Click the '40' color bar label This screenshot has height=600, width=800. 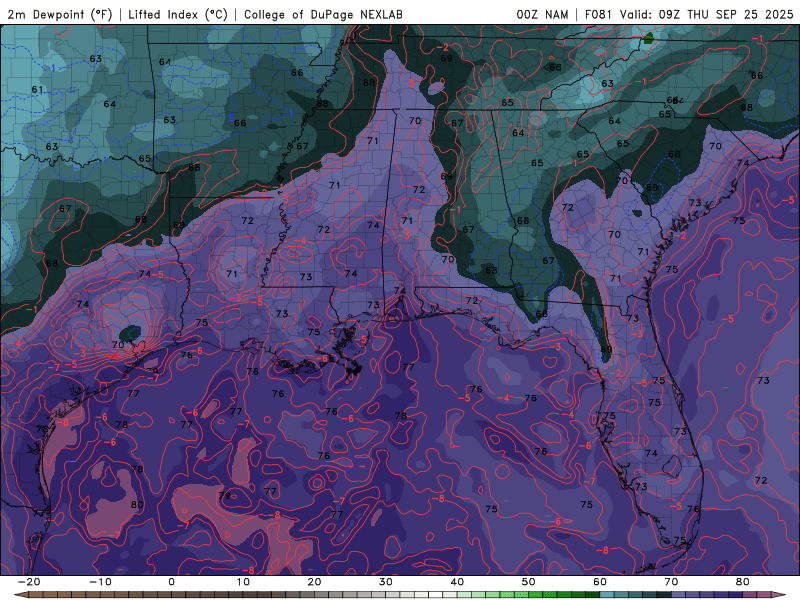pyautogui.click(x=457, y=582)
